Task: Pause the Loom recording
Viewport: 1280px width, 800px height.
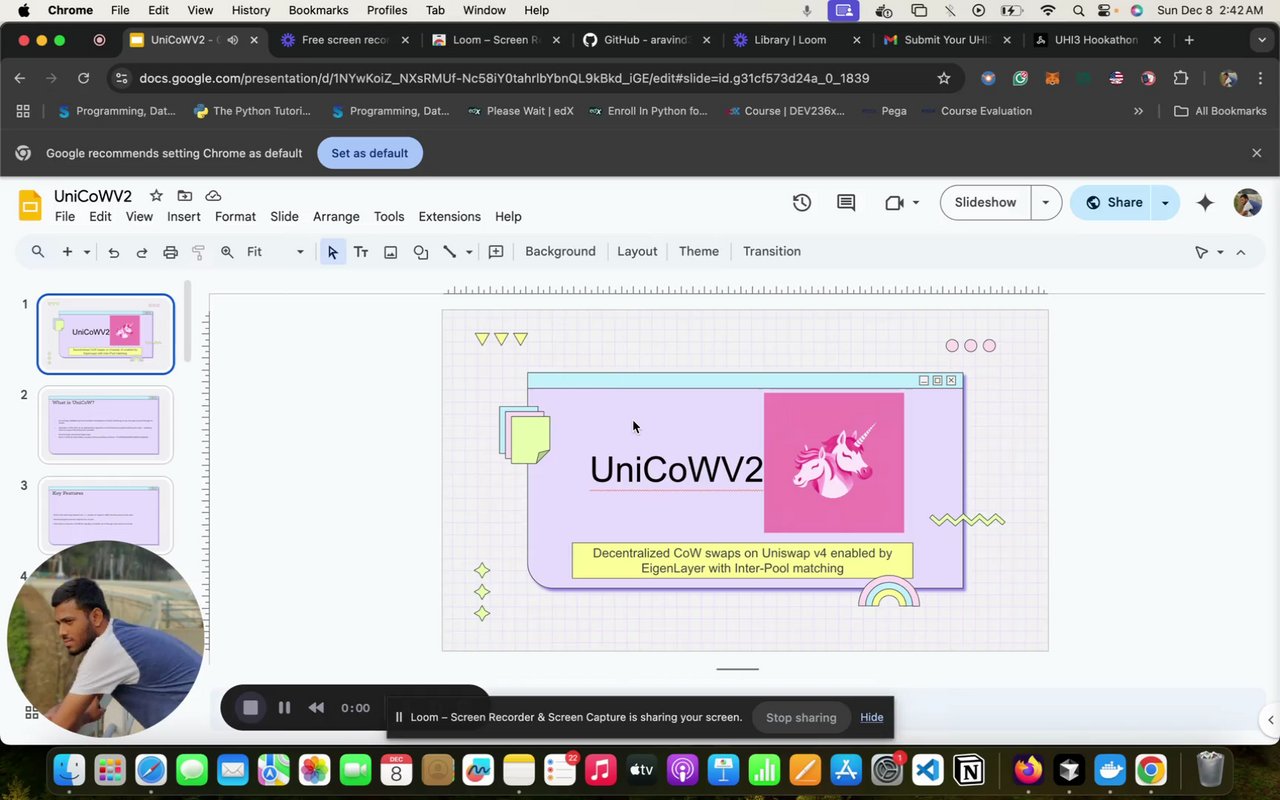Action: click(x=284, y=708)
